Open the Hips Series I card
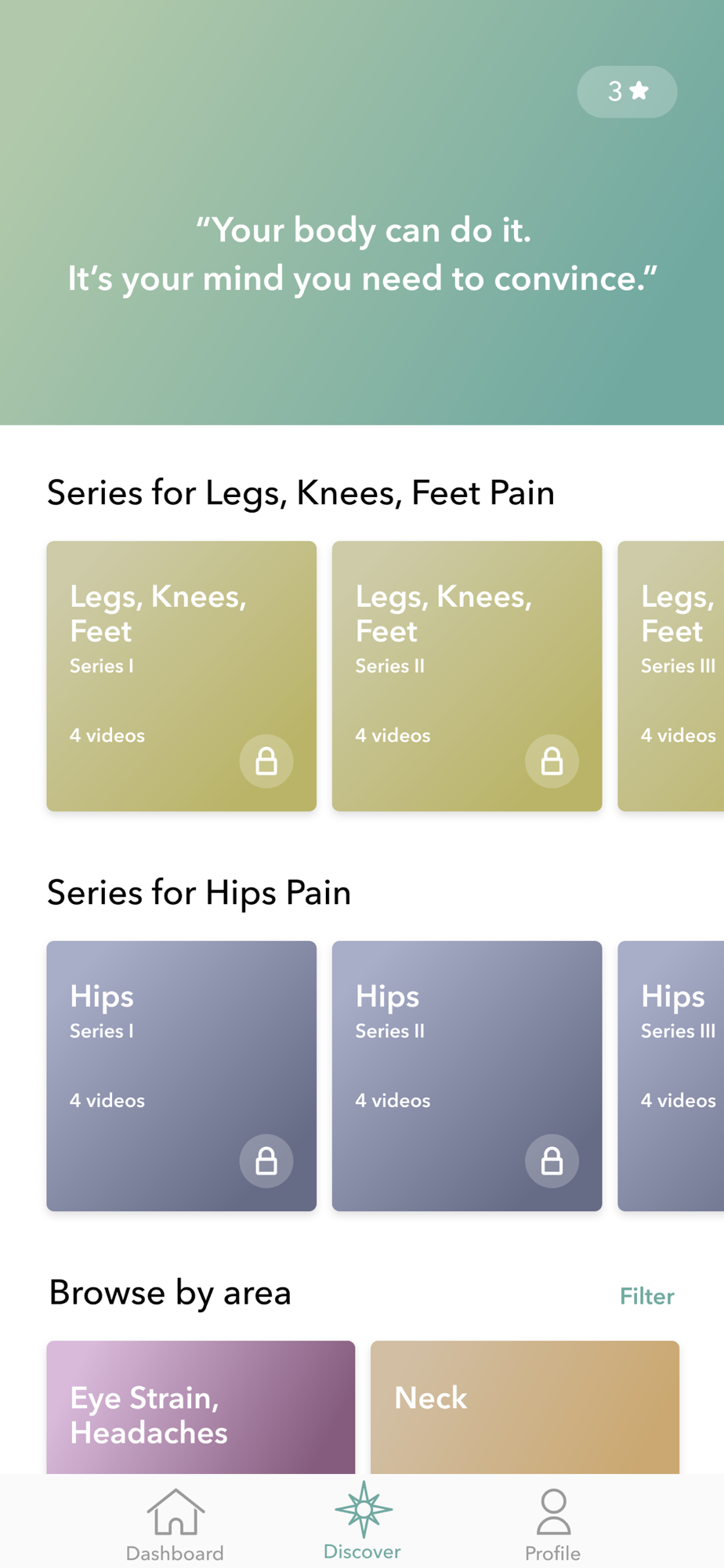Screen dimensions: 724x1568 [x=182, y=1076]
